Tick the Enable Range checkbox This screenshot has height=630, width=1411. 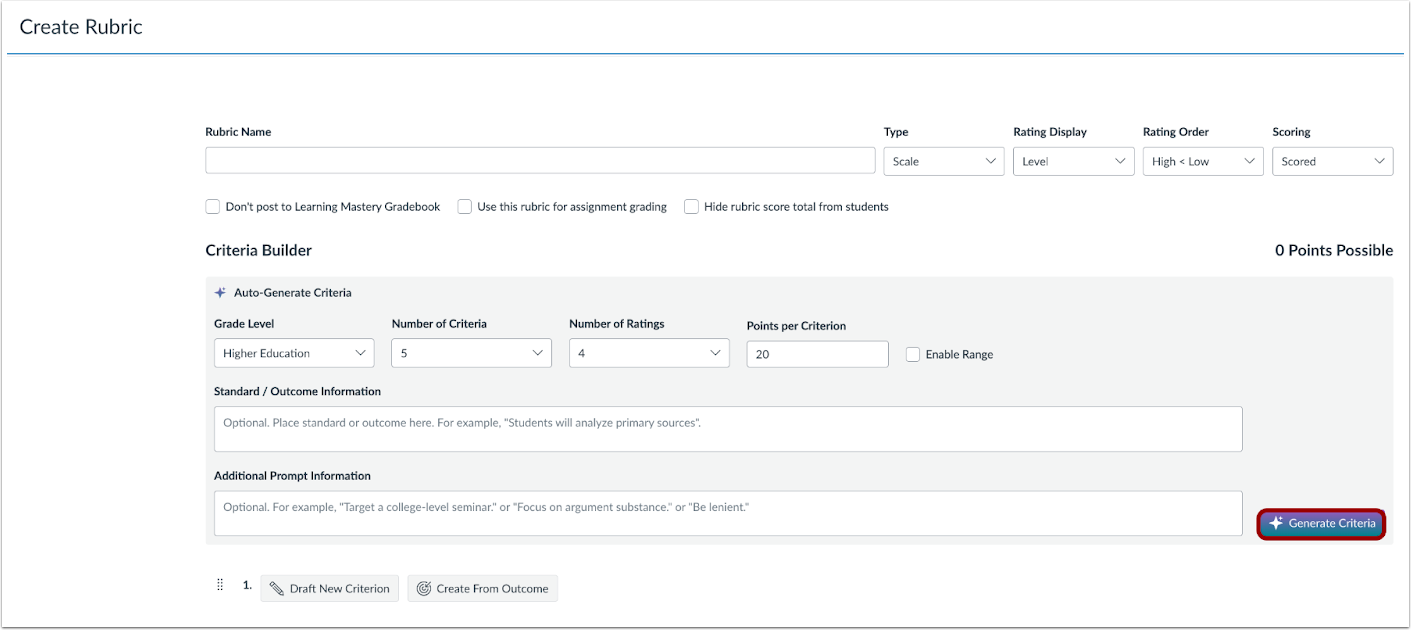[x=913, y=354]
